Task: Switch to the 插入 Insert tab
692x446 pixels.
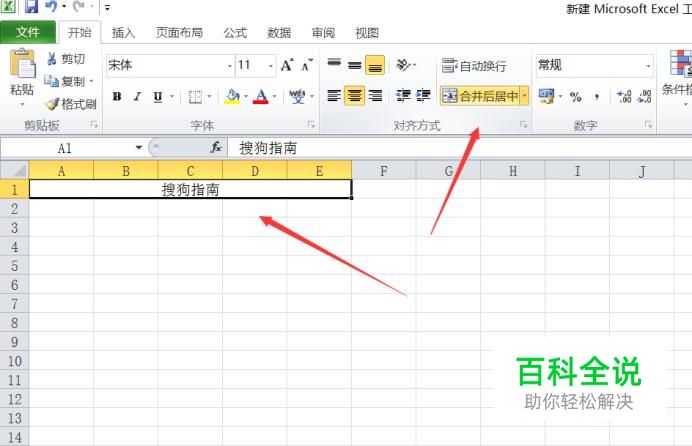Action: point(123,33)
